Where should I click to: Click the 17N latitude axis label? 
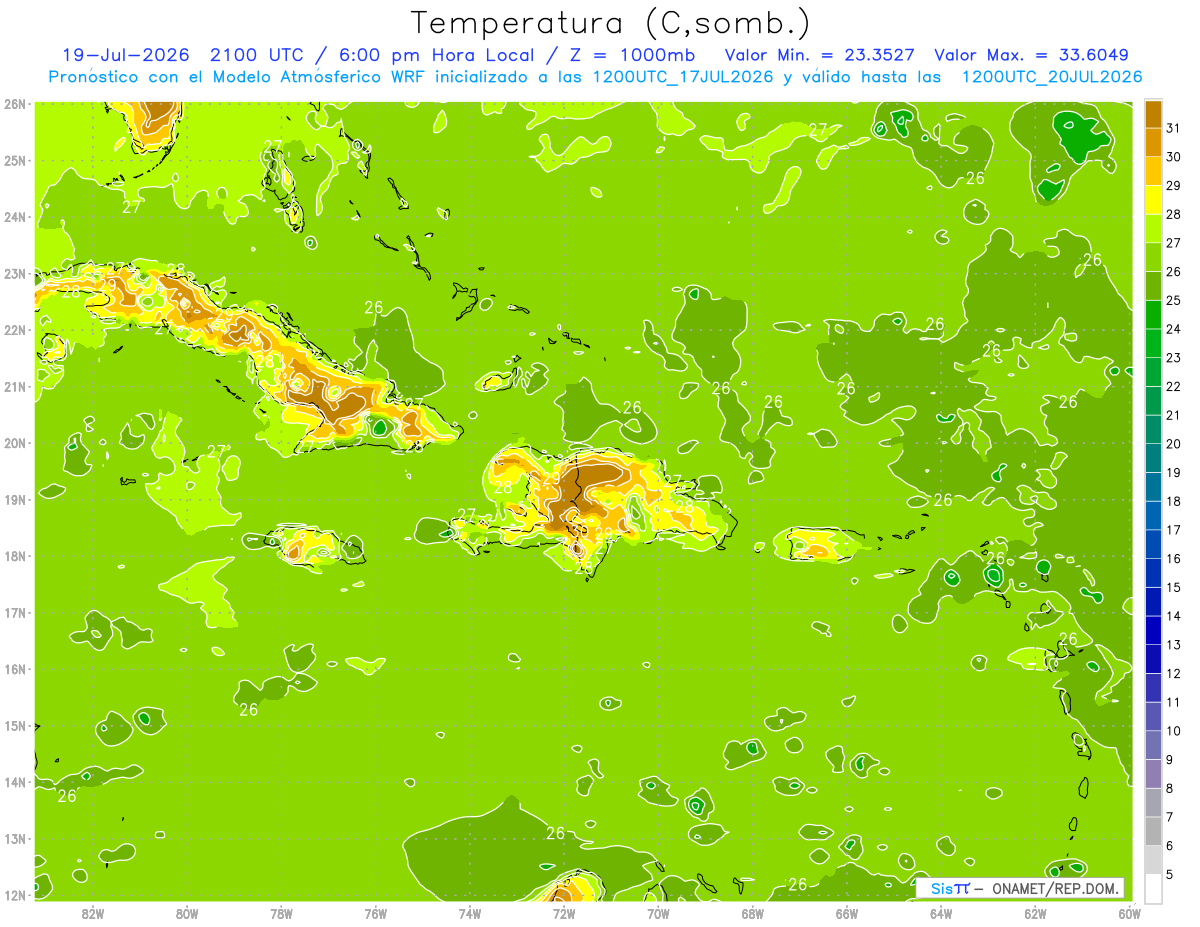15,612
